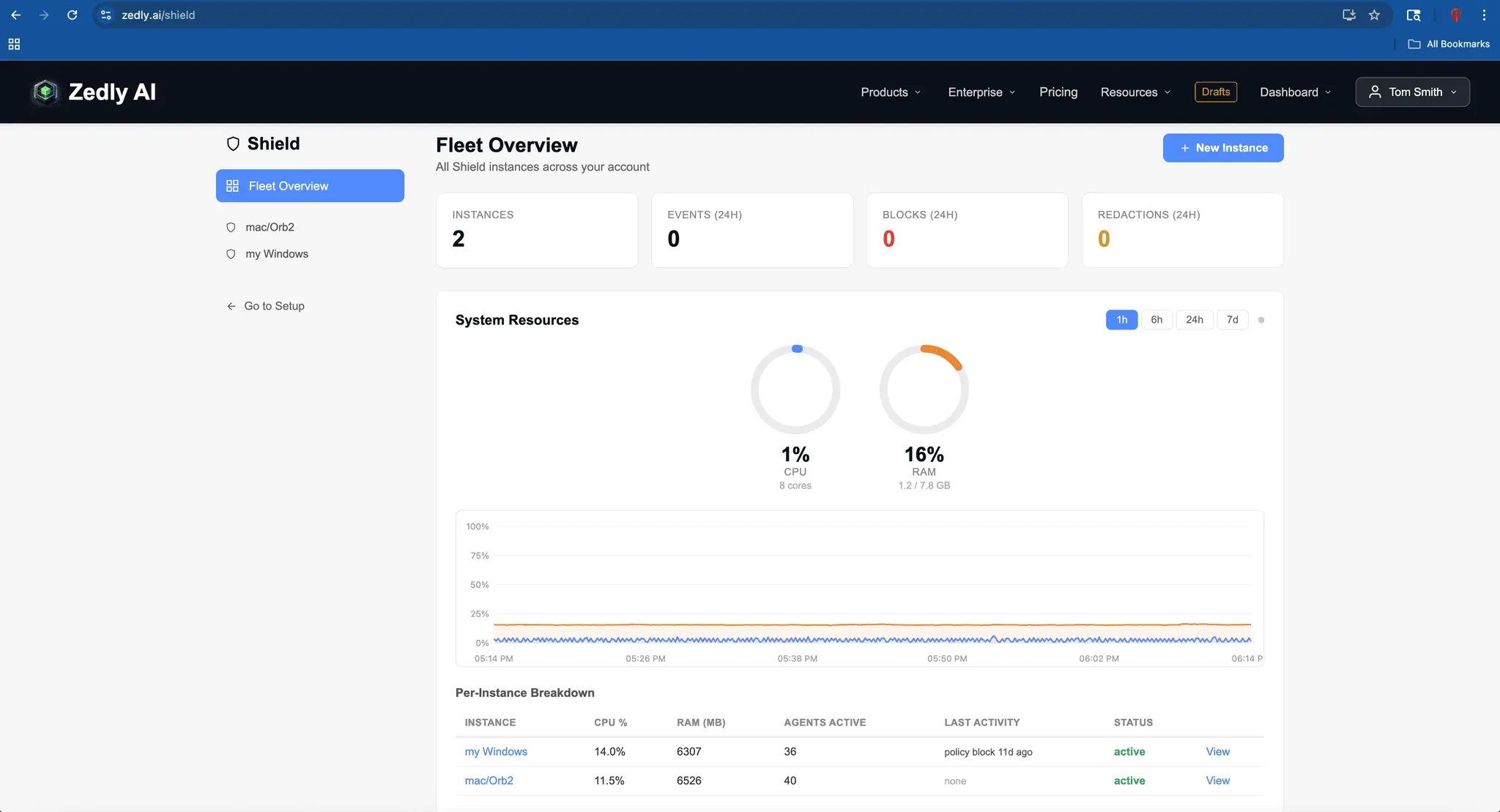Screen dimensions: 1500x812
Task: Open the browser side panel search icon
Action: tap(1414, 15)
